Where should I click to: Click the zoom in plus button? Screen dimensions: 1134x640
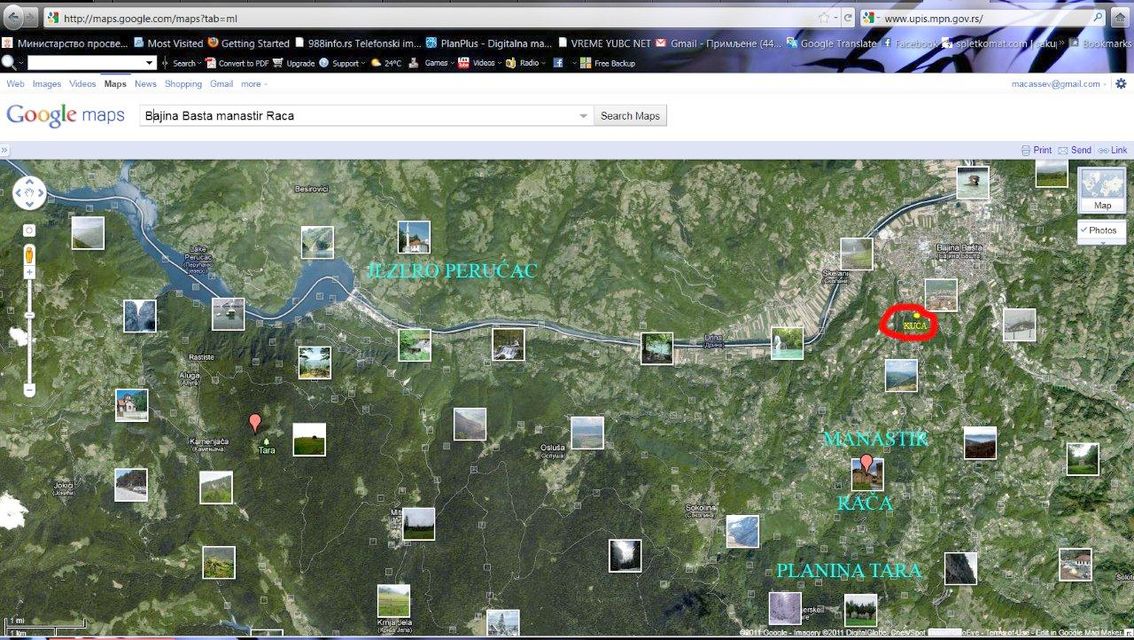(29, 272)
